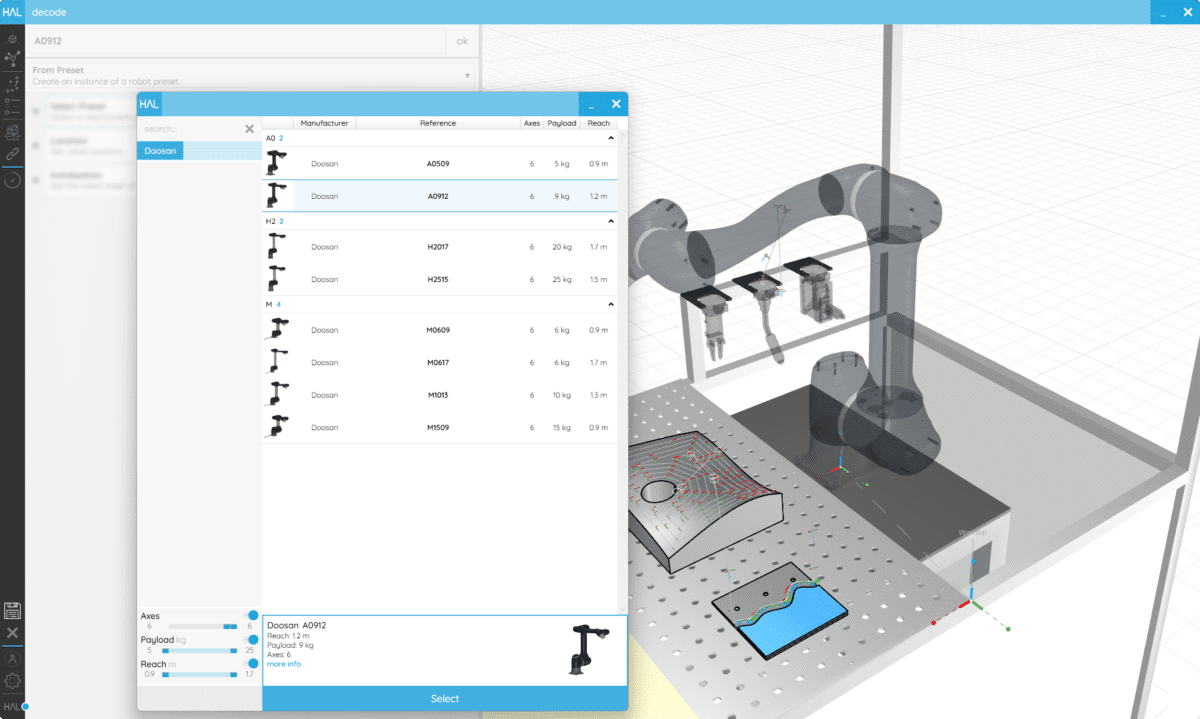Click the M1013 robot thumbnail
Screen dimensions: 1200x719
[277, 395]
